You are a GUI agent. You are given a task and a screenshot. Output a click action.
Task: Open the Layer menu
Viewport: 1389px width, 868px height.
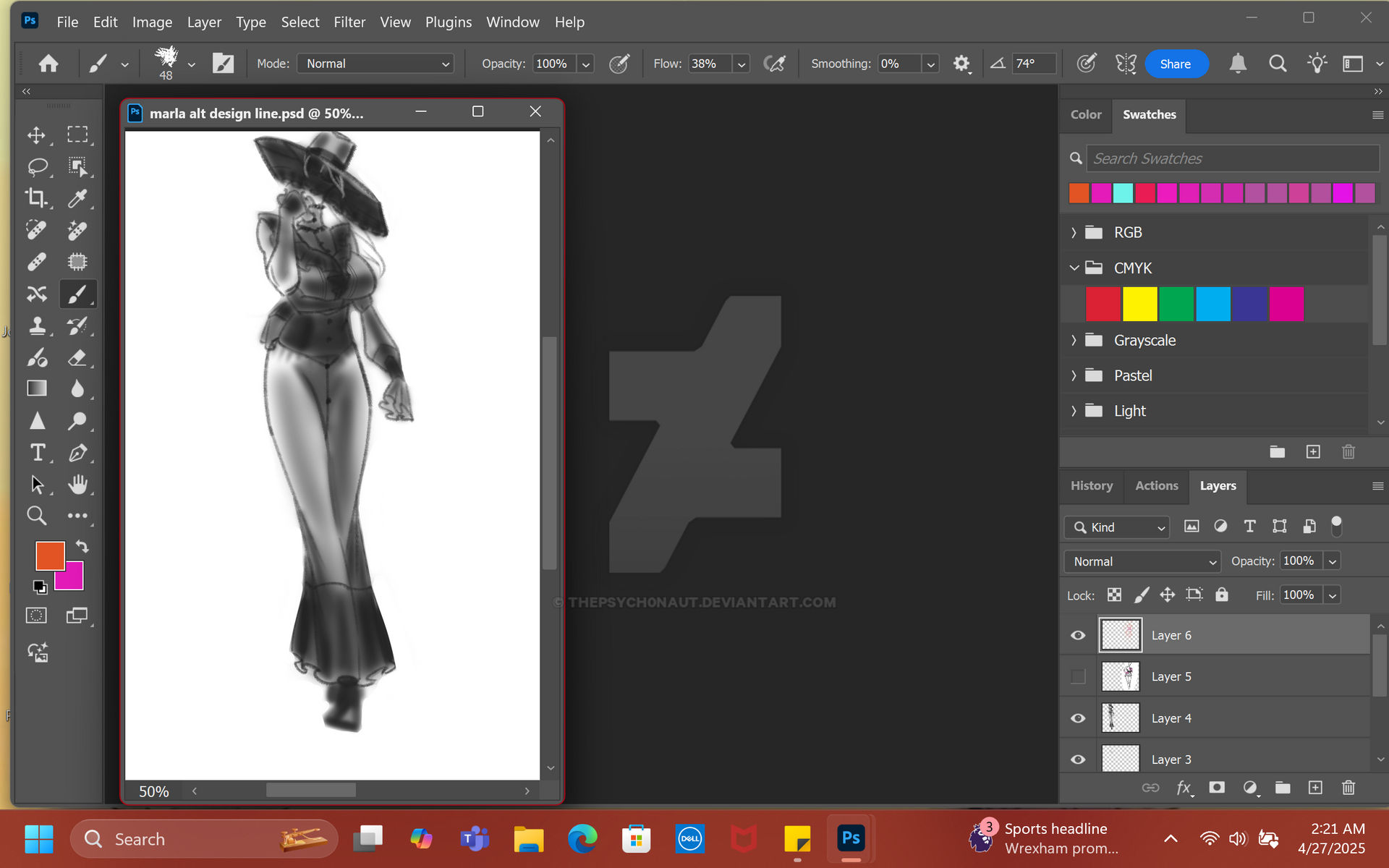tap(204, 22)
